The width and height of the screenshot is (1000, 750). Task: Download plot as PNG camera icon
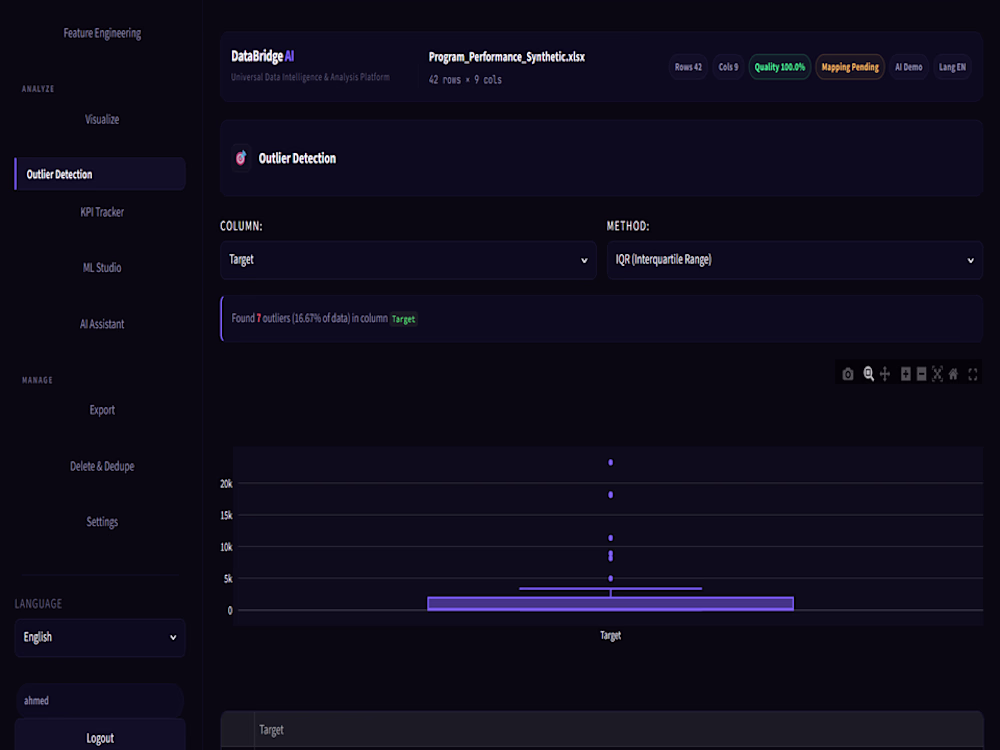[x=848, y=374]
